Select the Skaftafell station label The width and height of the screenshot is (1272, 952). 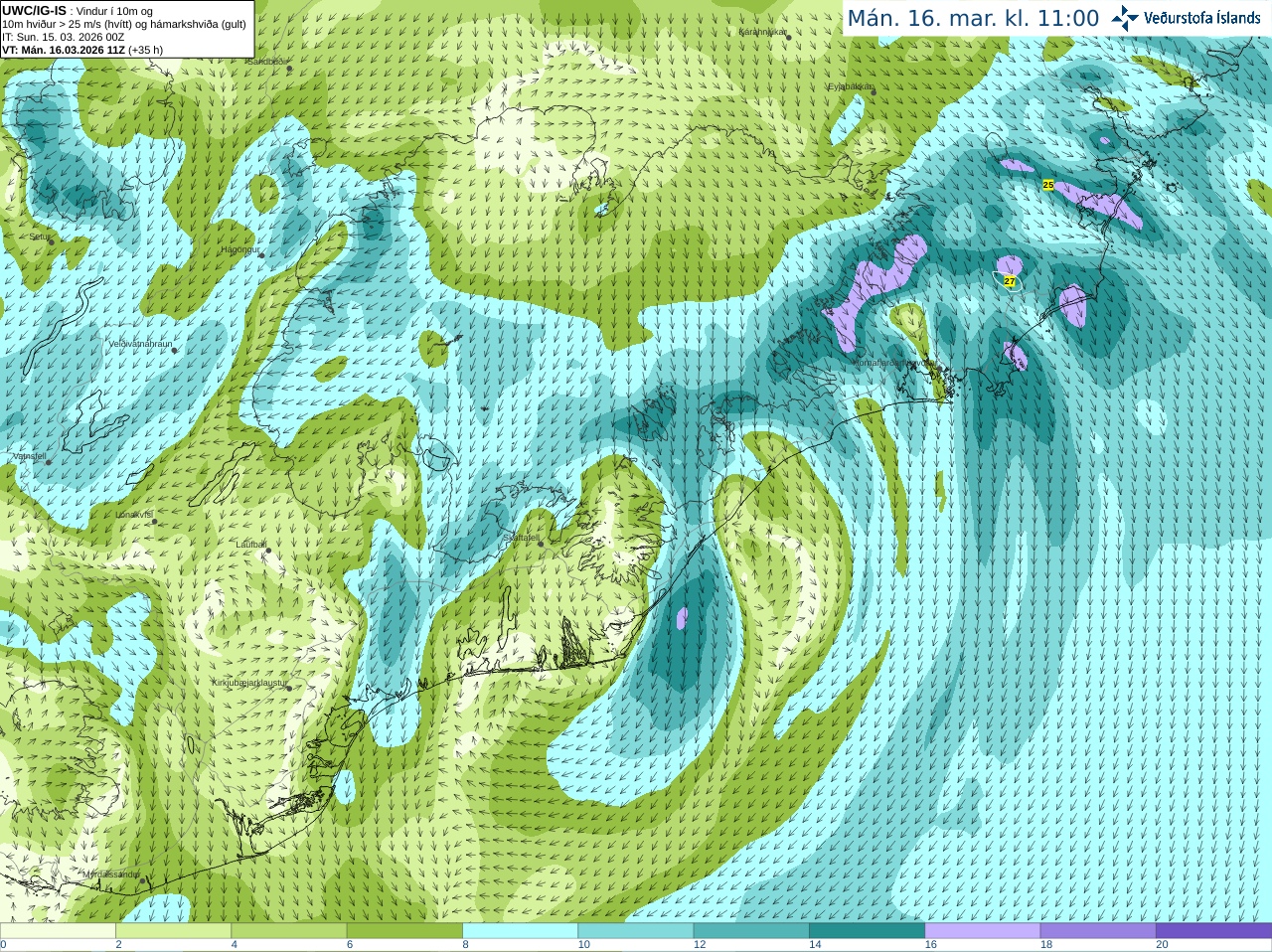[x=522, y=538]
